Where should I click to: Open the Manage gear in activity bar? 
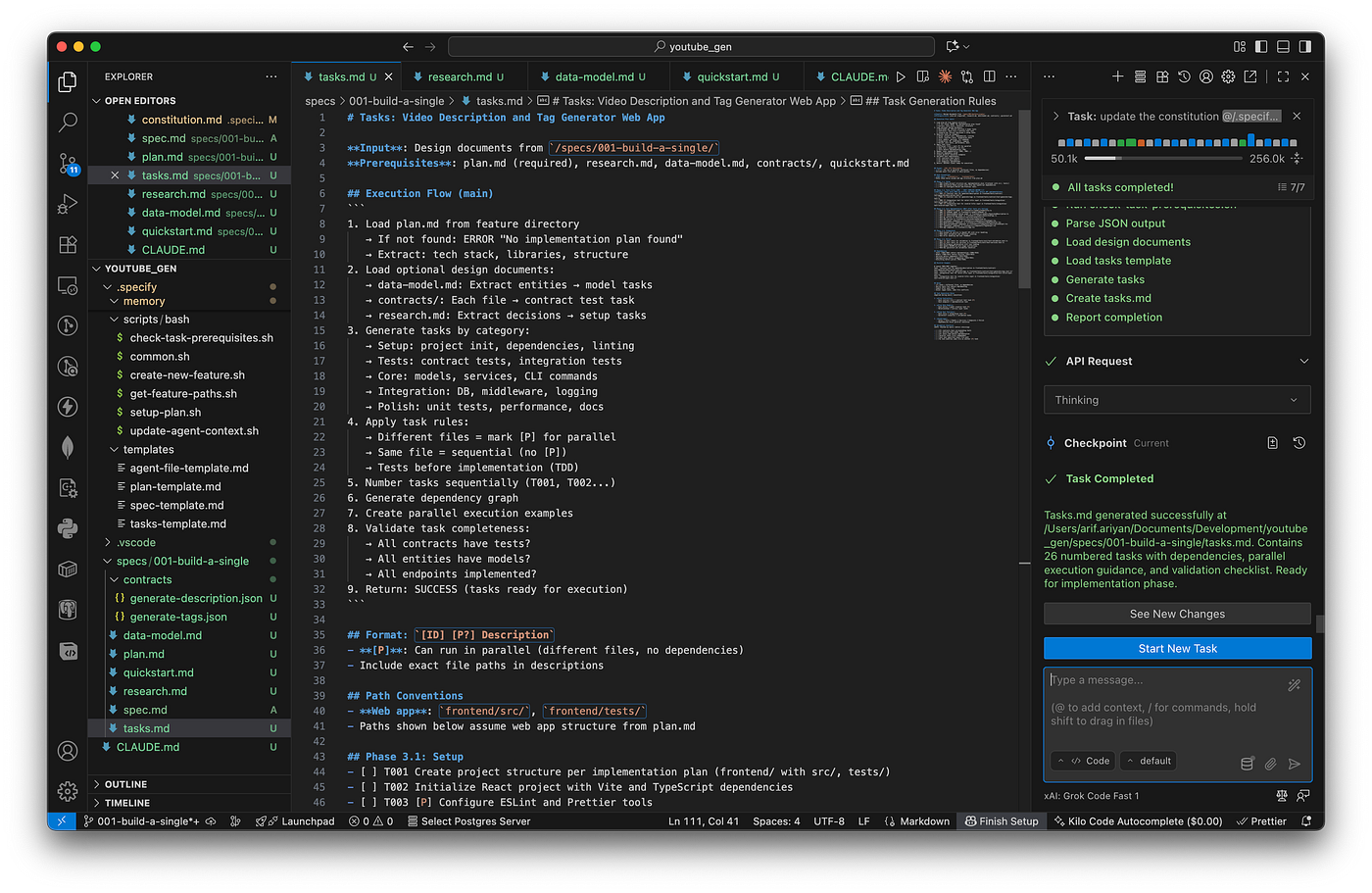[68, 791]
